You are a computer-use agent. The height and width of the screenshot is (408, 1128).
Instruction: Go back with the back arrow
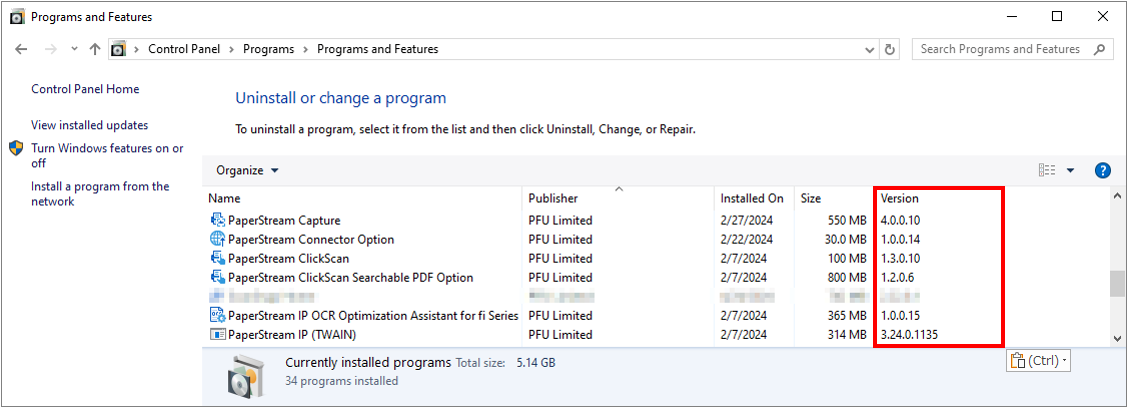tap(22, 49)
